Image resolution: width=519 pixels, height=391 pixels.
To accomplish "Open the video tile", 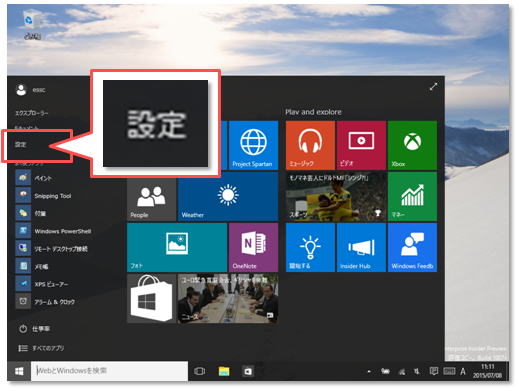I will (361, 145).
